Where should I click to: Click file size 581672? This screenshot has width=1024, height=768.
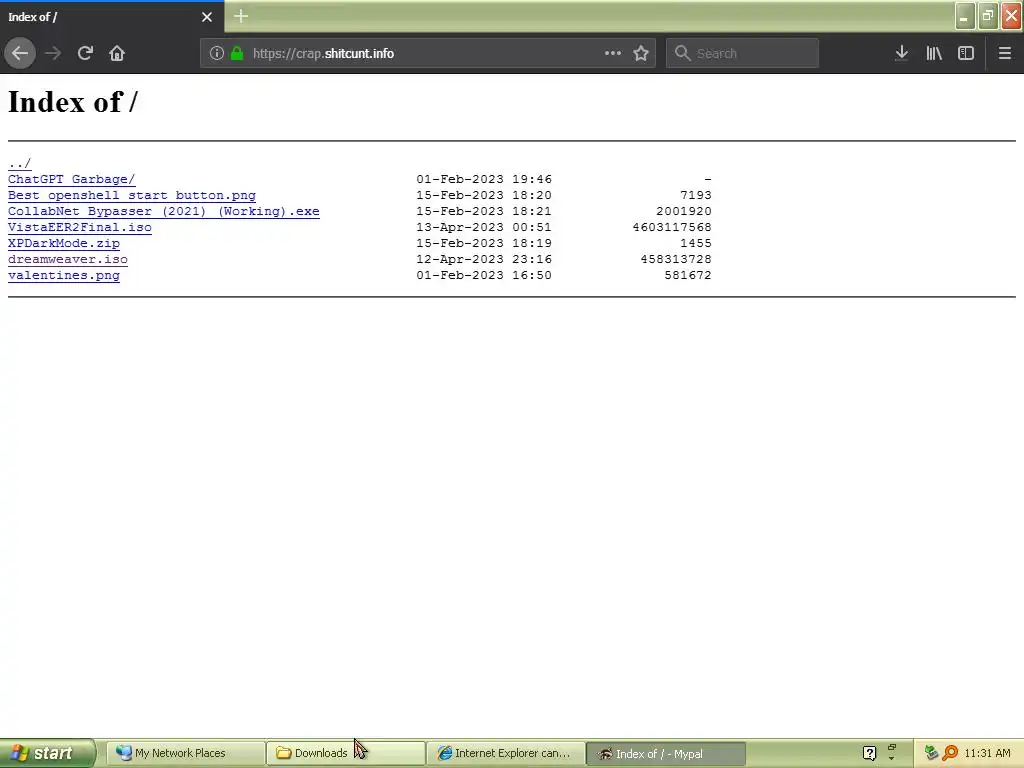(x=688, y=275)
